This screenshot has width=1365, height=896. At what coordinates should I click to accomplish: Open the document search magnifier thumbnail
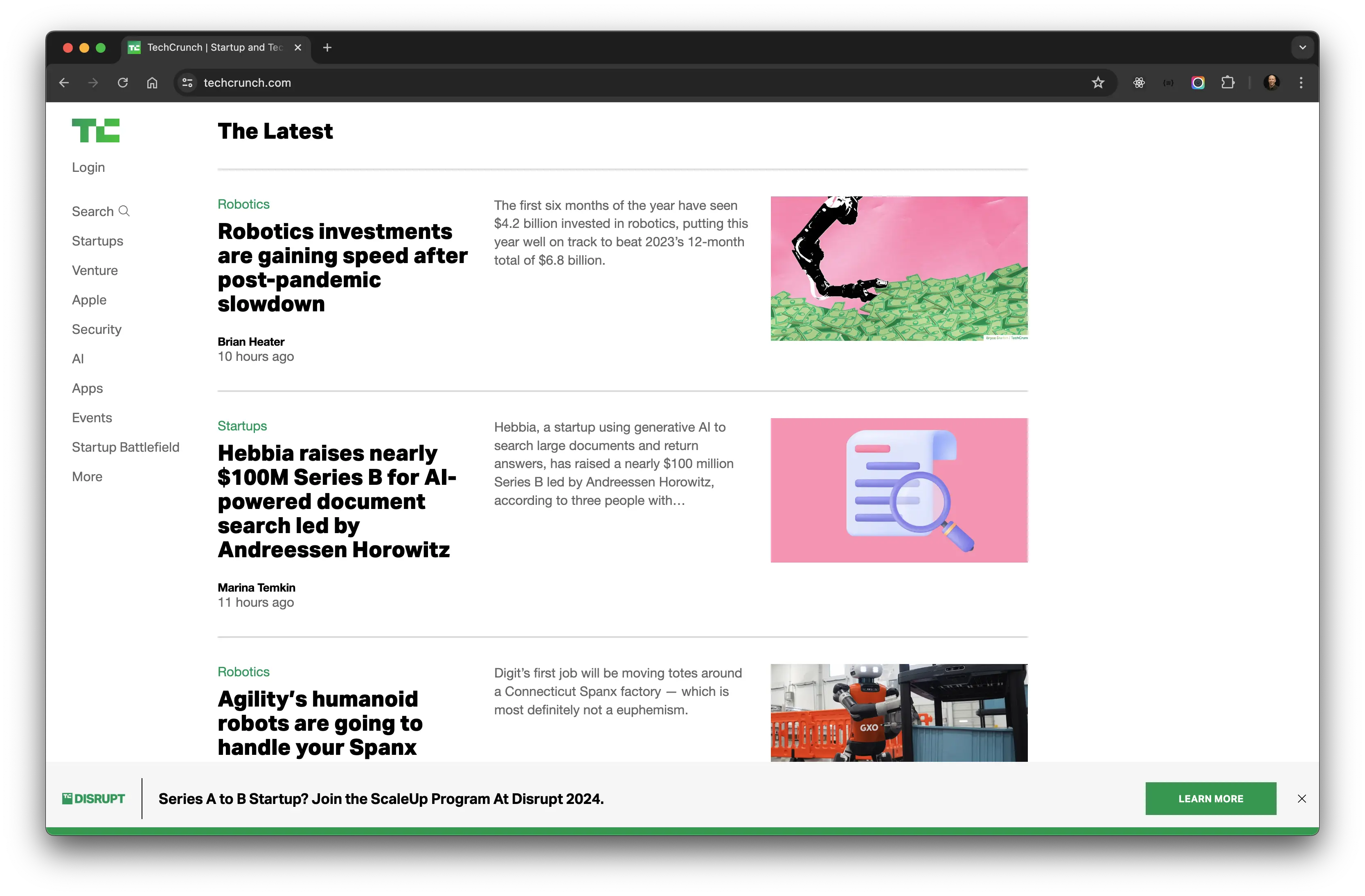(899, 491)
